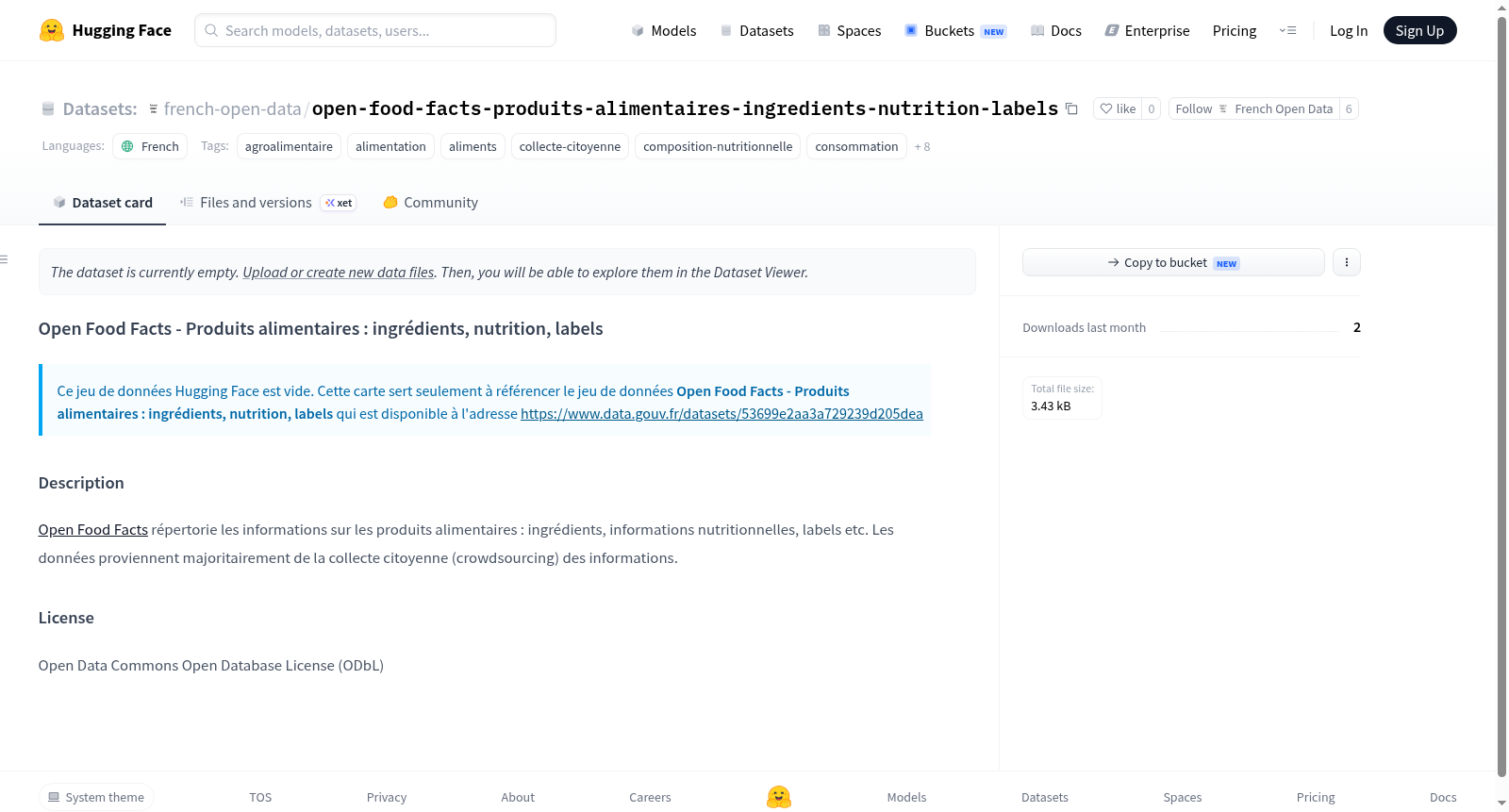Open the Open Food Facts link in Description
This screenshot has width=1509, height=812.
click(x=93, y=530)
